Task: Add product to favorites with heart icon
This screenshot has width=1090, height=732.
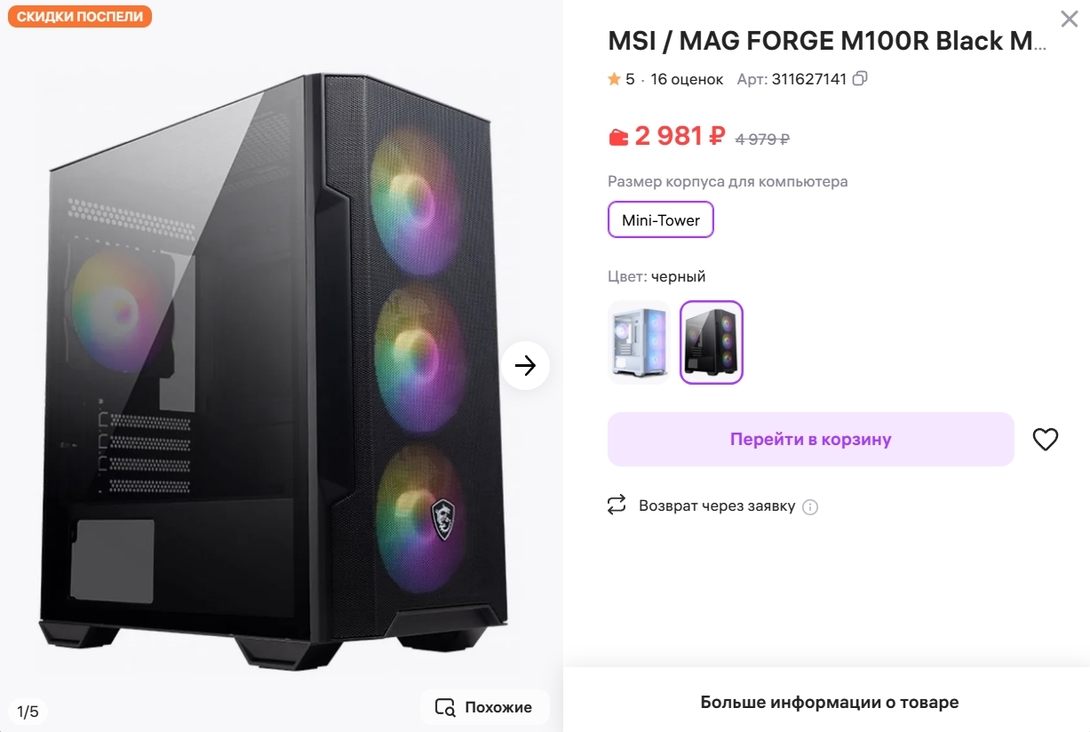Action: [1045, 439]
